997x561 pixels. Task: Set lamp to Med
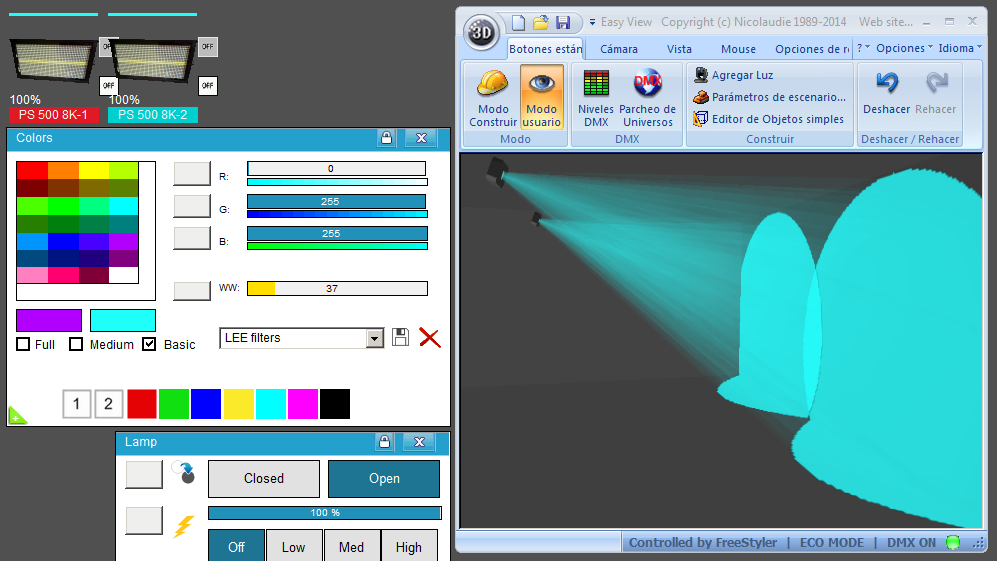coord(352,546)
